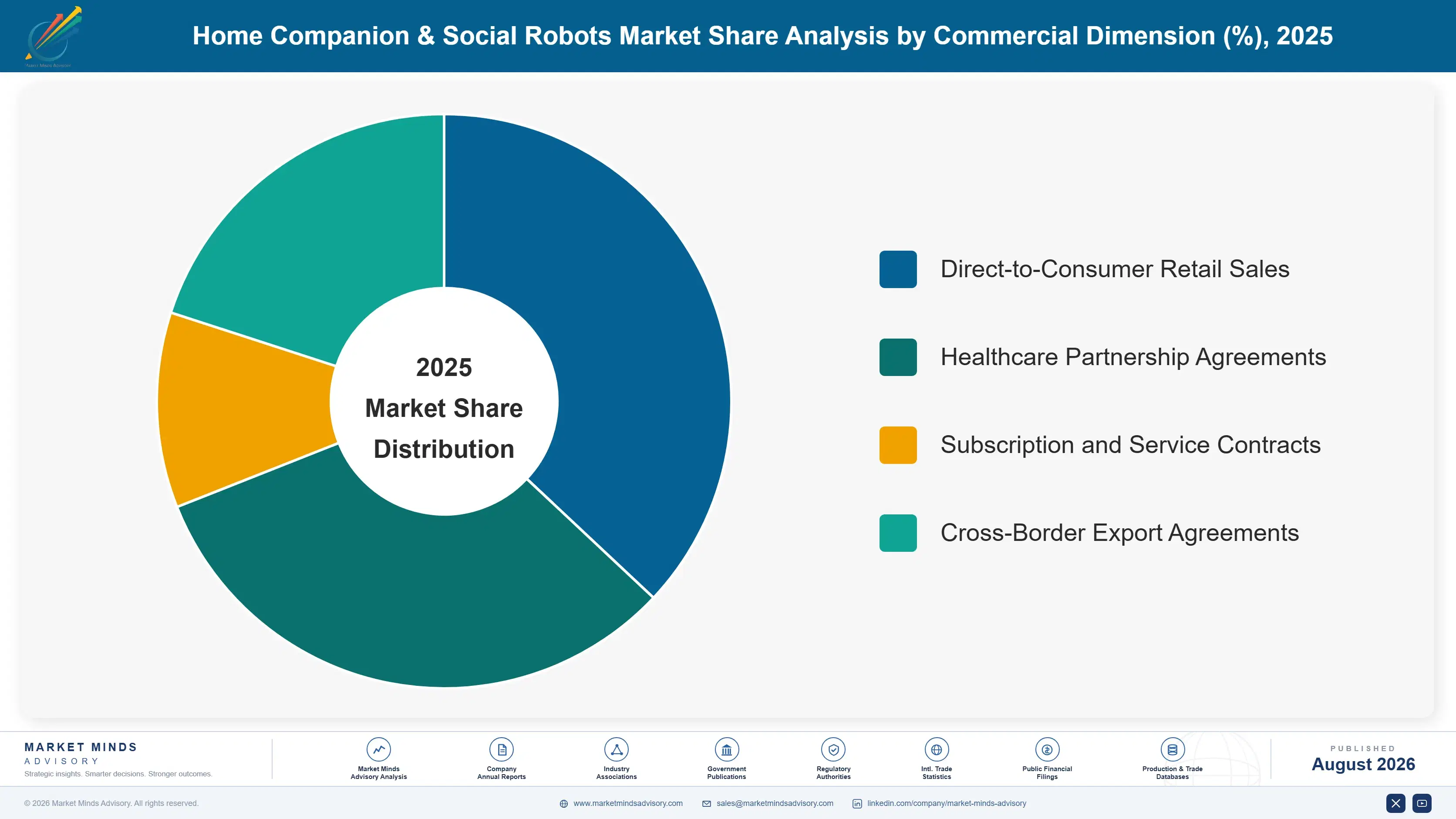Open the X social media icon
1456x819 pixels.
[1395, 803]
